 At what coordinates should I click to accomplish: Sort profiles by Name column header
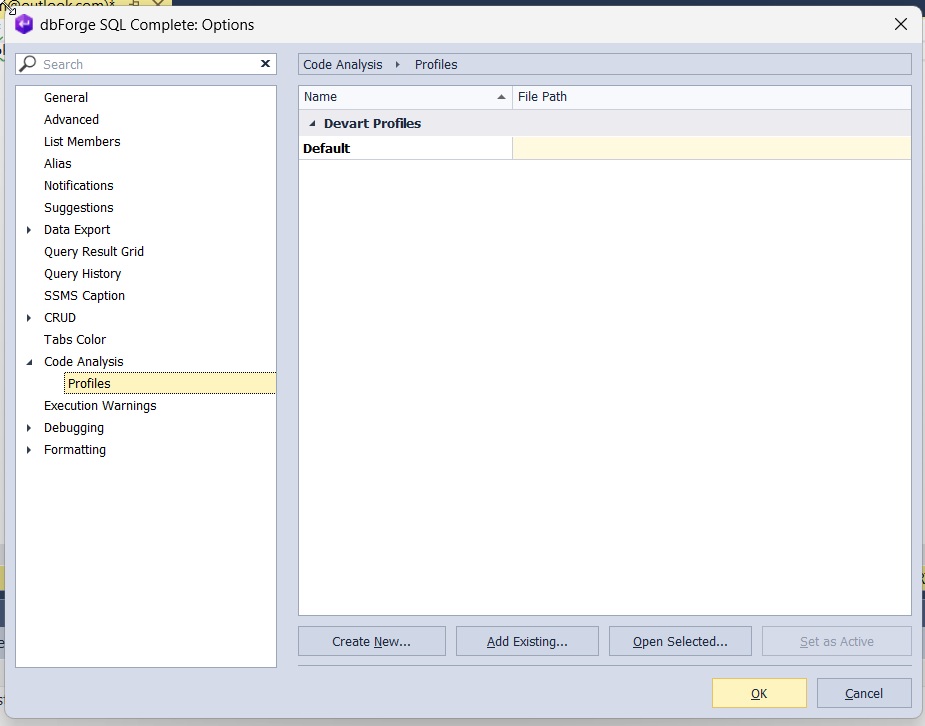[x=405, y=97]
